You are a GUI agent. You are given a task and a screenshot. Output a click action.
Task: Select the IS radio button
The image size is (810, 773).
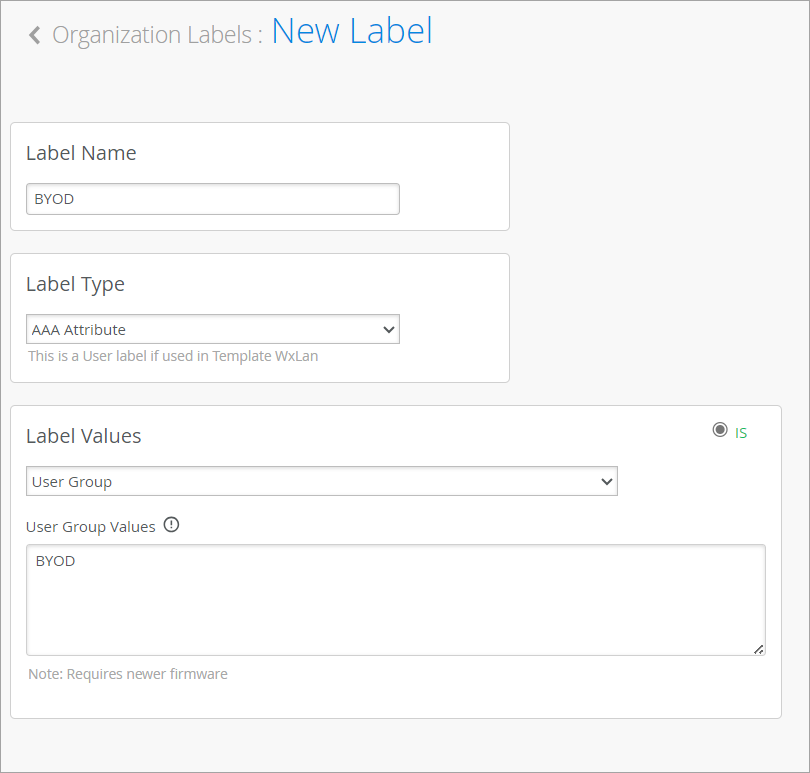point(720,430)
